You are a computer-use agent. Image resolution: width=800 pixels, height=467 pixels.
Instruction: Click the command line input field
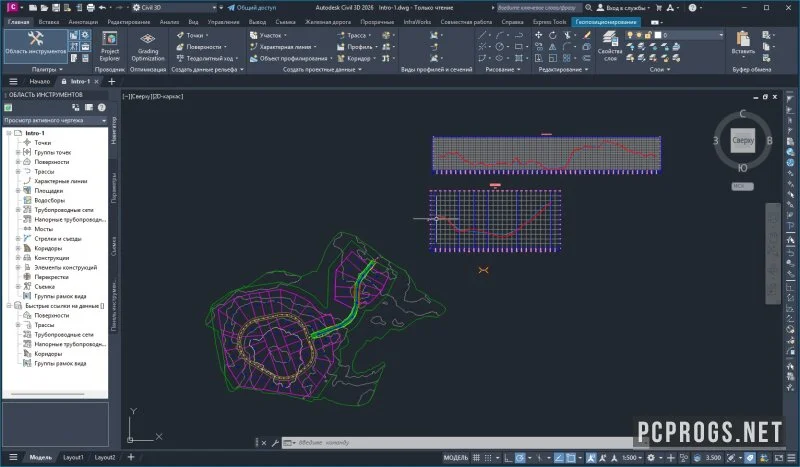tap(464, 443)
